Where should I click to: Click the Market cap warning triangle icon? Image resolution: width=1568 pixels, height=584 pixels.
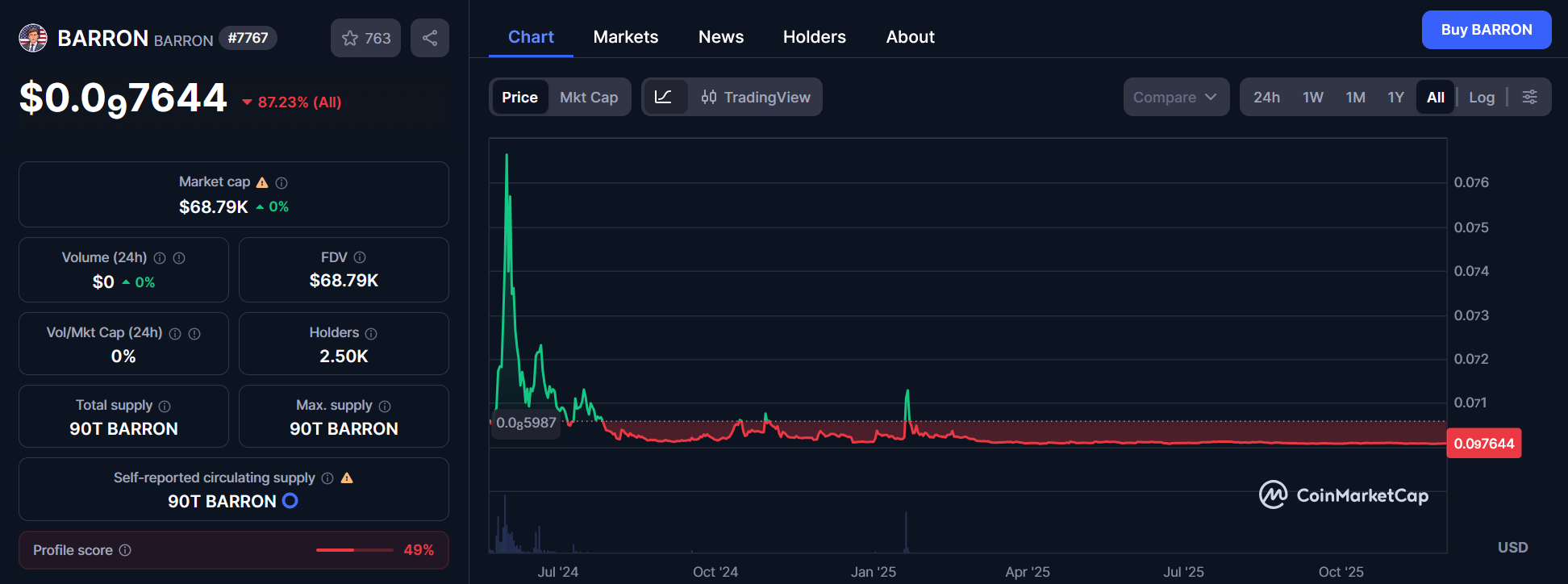[262, 182]
